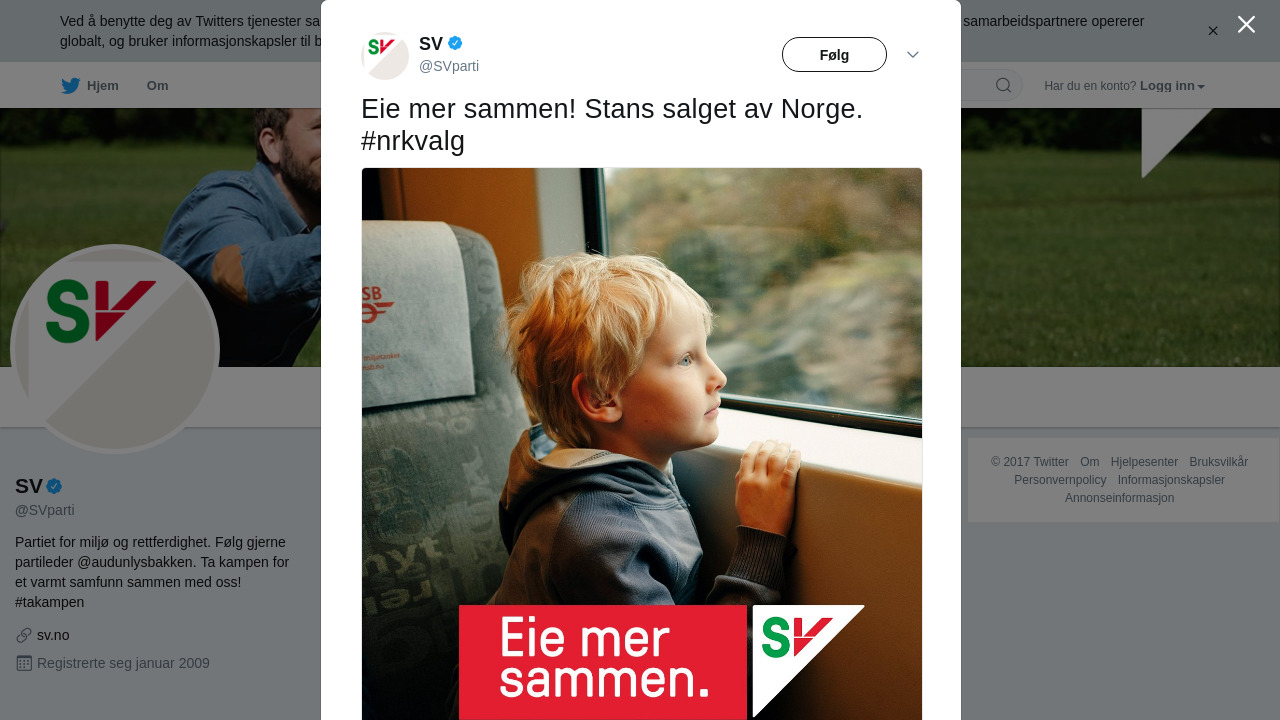
Task: Enlarge the Eie mer sammen tweet image
Action: pos(642,444)
